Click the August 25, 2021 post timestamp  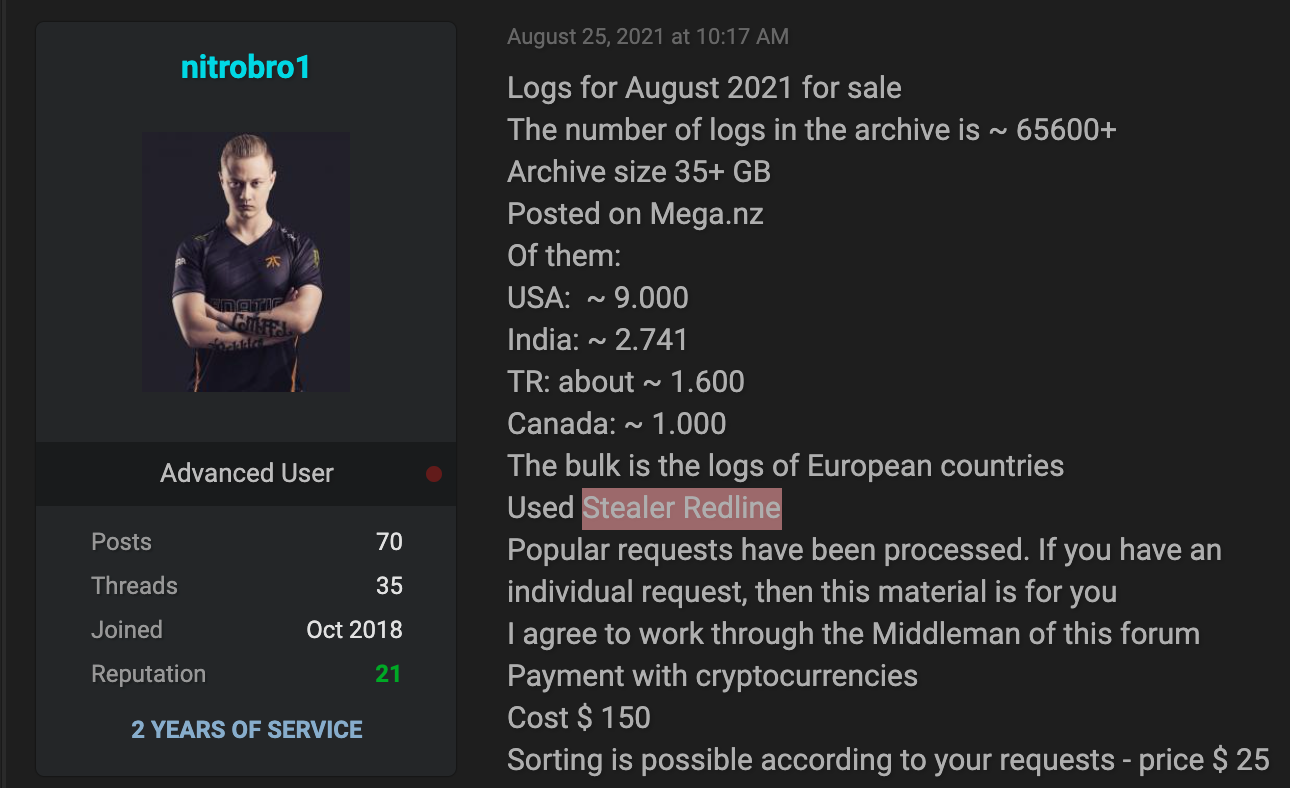pyautogui.click(x=648, y=37)
